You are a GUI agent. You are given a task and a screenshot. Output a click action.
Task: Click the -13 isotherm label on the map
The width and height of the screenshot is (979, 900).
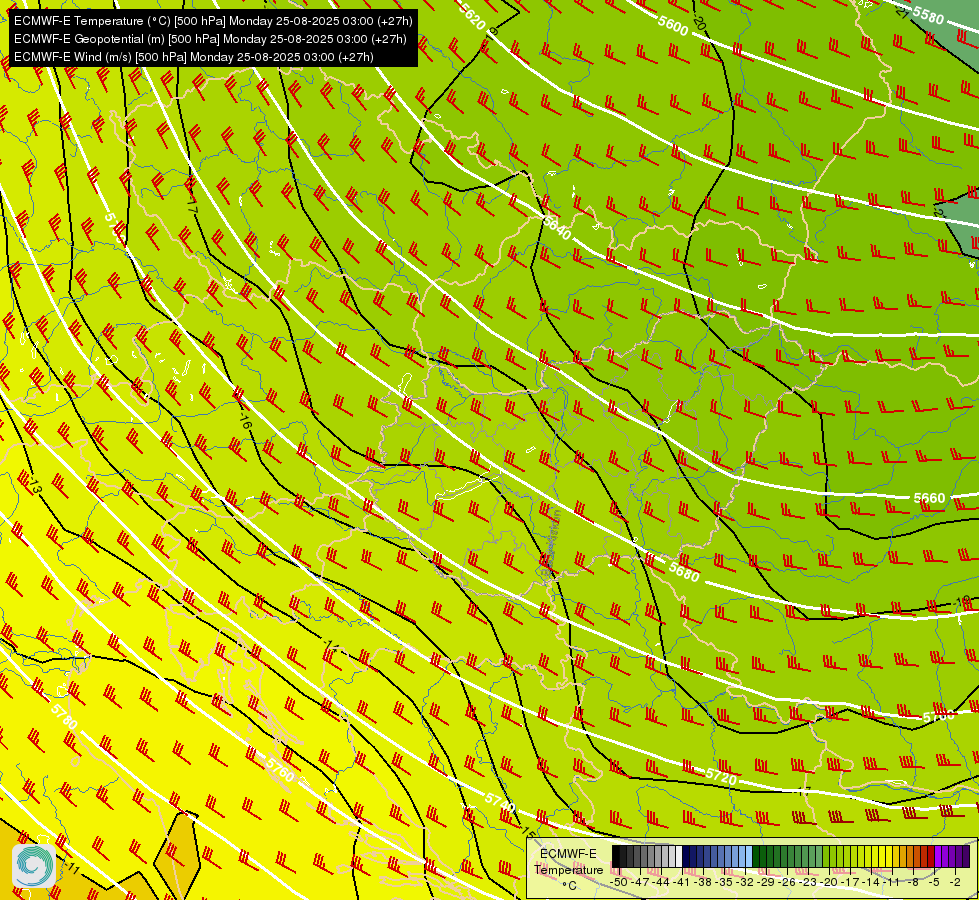coord(35,487)
